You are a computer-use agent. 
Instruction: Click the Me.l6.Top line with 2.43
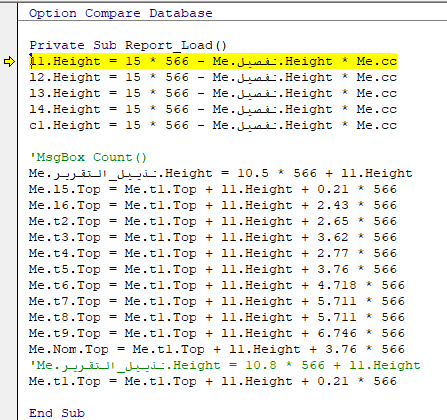point(213,205)
